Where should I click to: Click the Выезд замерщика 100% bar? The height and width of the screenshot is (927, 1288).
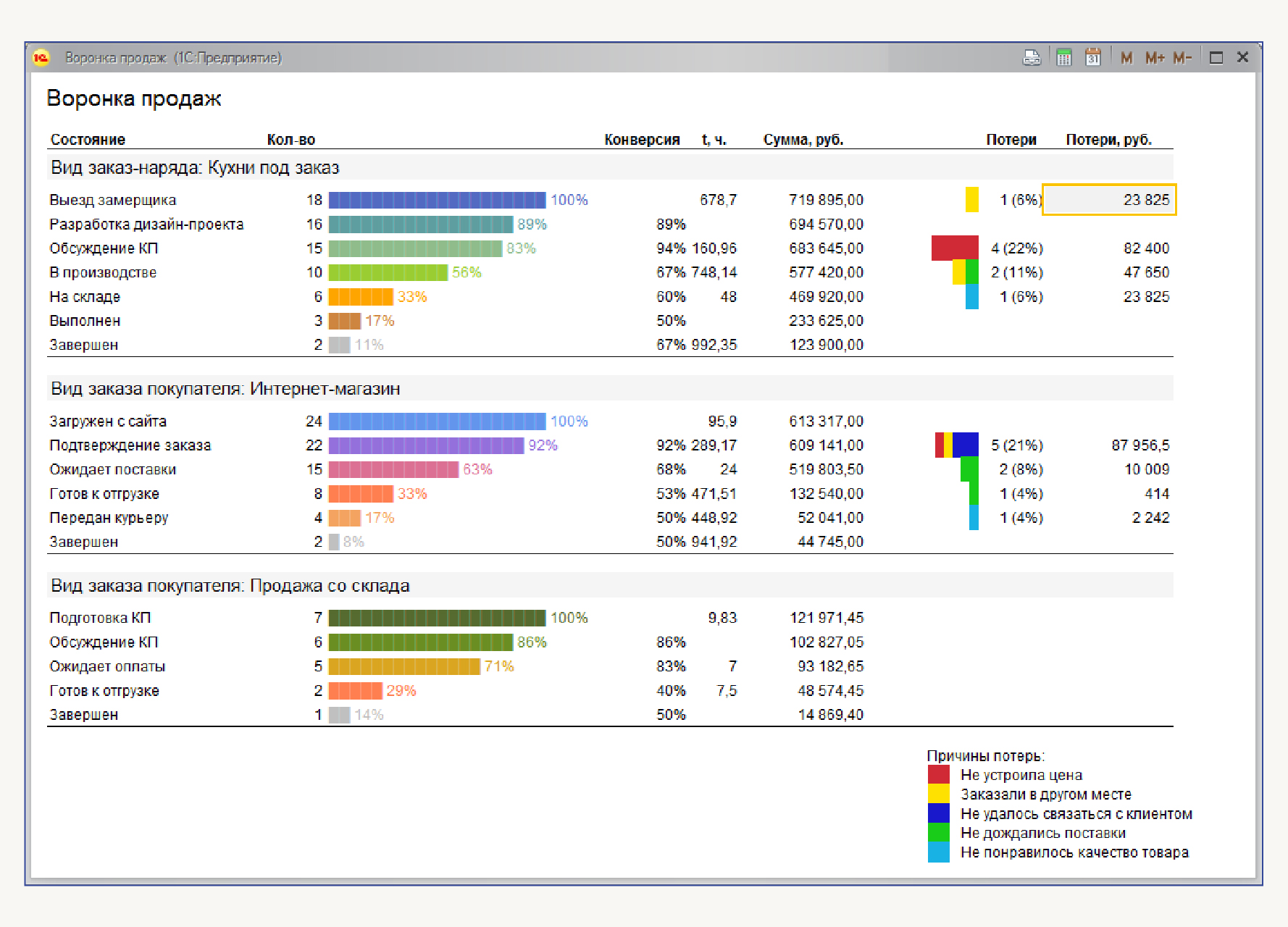[x=437, y=200]
